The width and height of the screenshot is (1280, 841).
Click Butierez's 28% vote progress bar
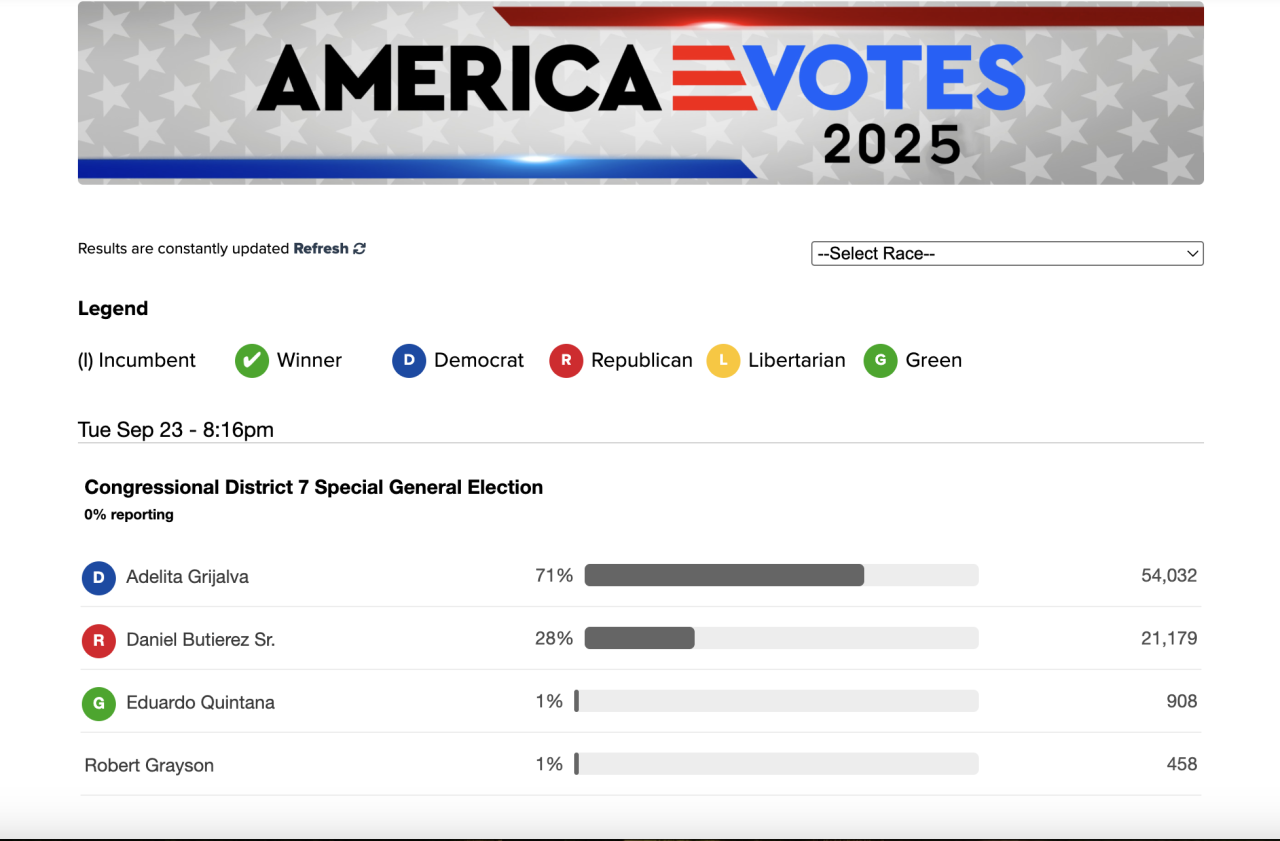(781, 638)
